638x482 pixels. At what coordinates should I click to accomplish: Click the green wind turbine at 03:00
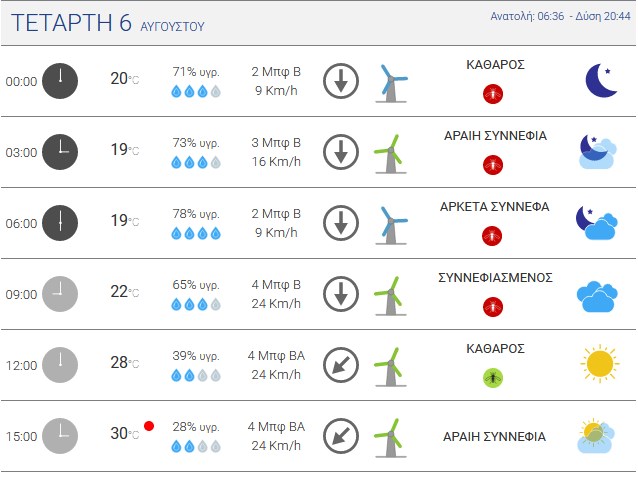[x=390, y=154]
